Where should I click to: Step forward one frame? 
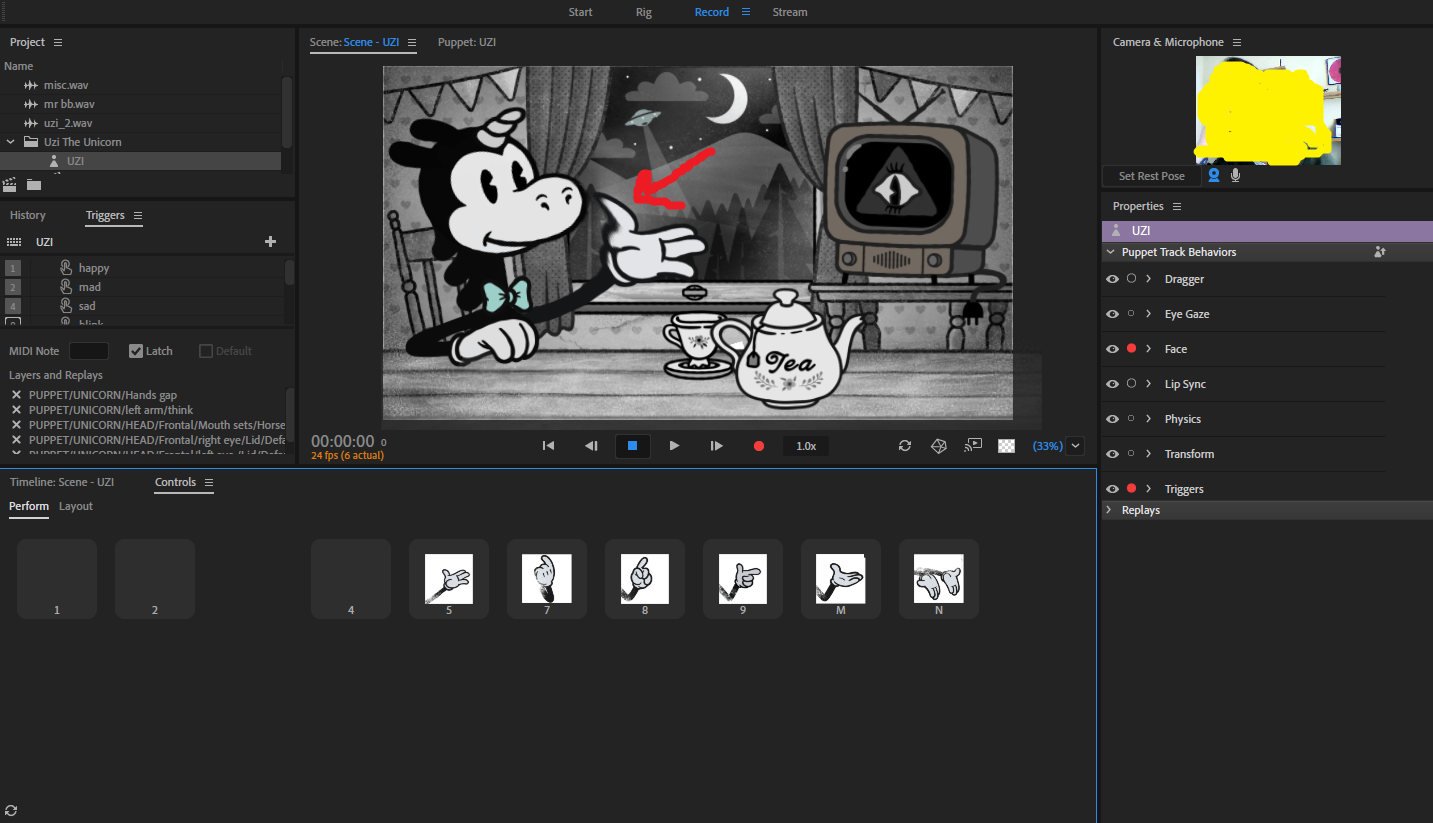[716, 446]
